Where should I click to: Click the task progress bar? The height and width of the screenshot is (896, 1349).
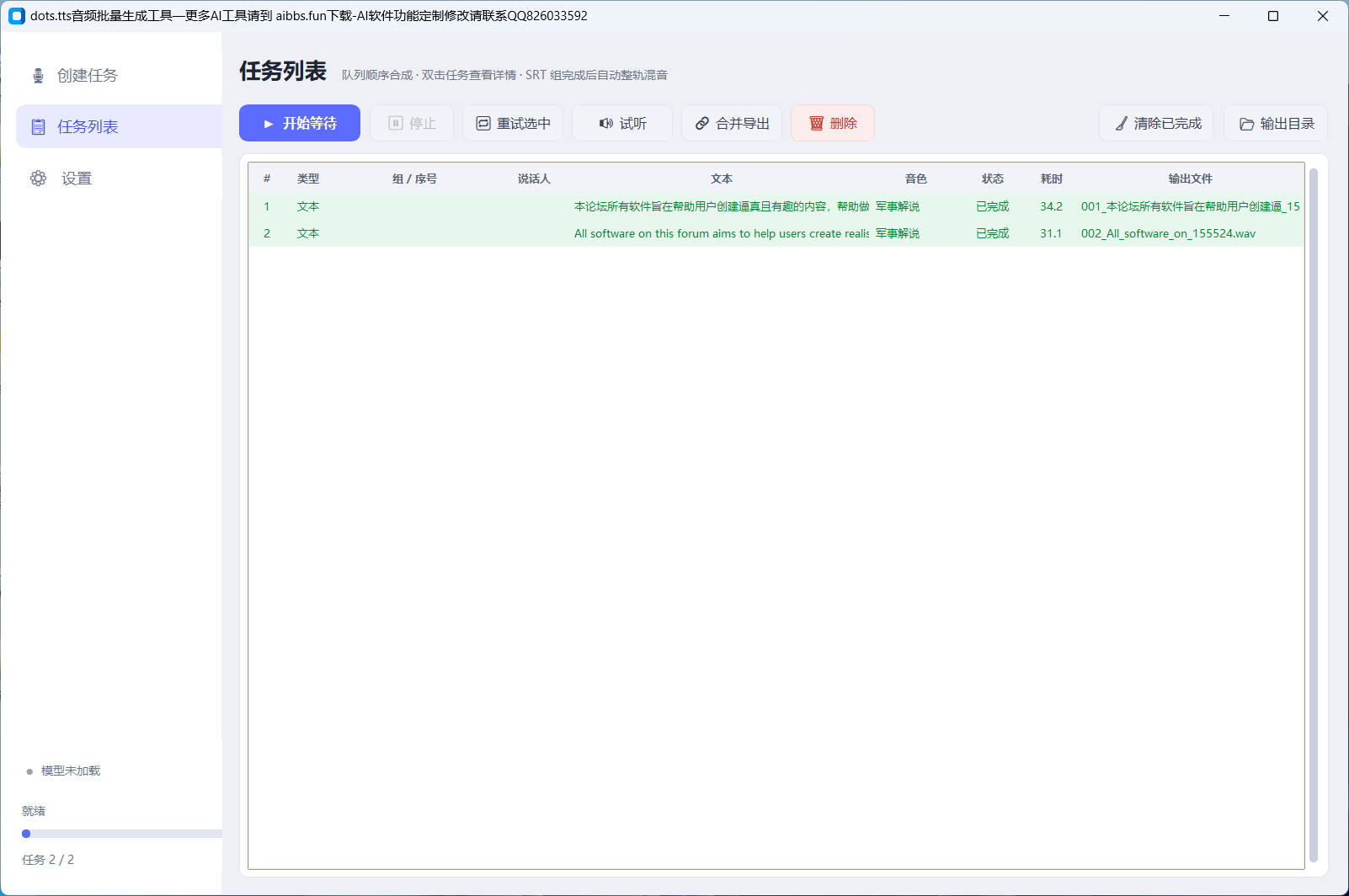pos(122,834)
